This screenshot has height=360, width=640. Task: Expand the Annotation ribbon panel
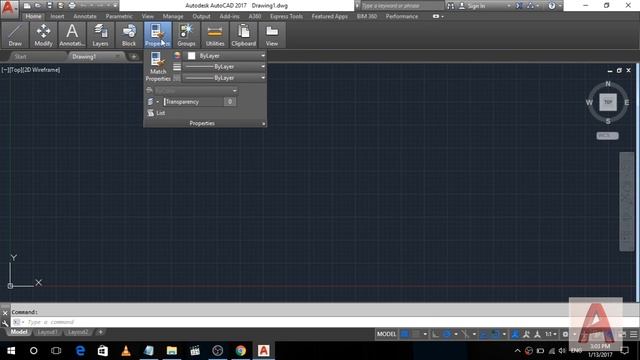pos(72,35)
